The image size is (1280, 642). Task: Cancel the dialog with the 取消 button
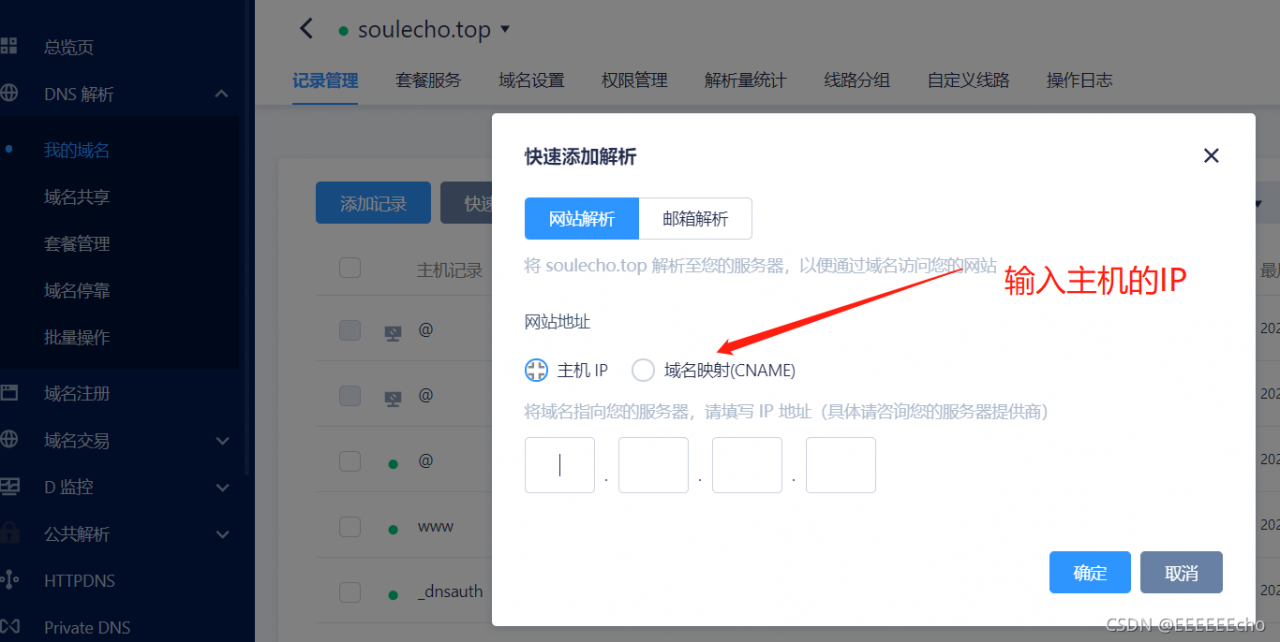[1181, 572]
